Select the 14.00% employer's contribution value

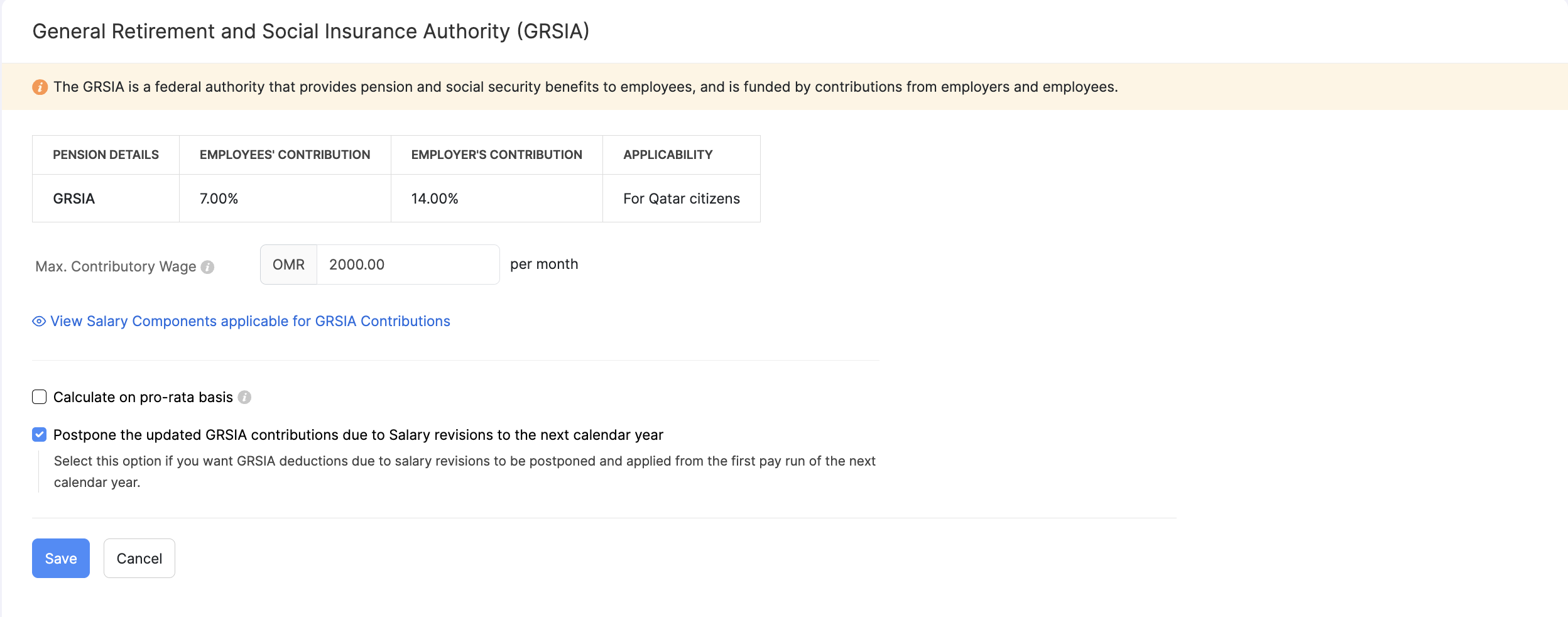[435, 199]
